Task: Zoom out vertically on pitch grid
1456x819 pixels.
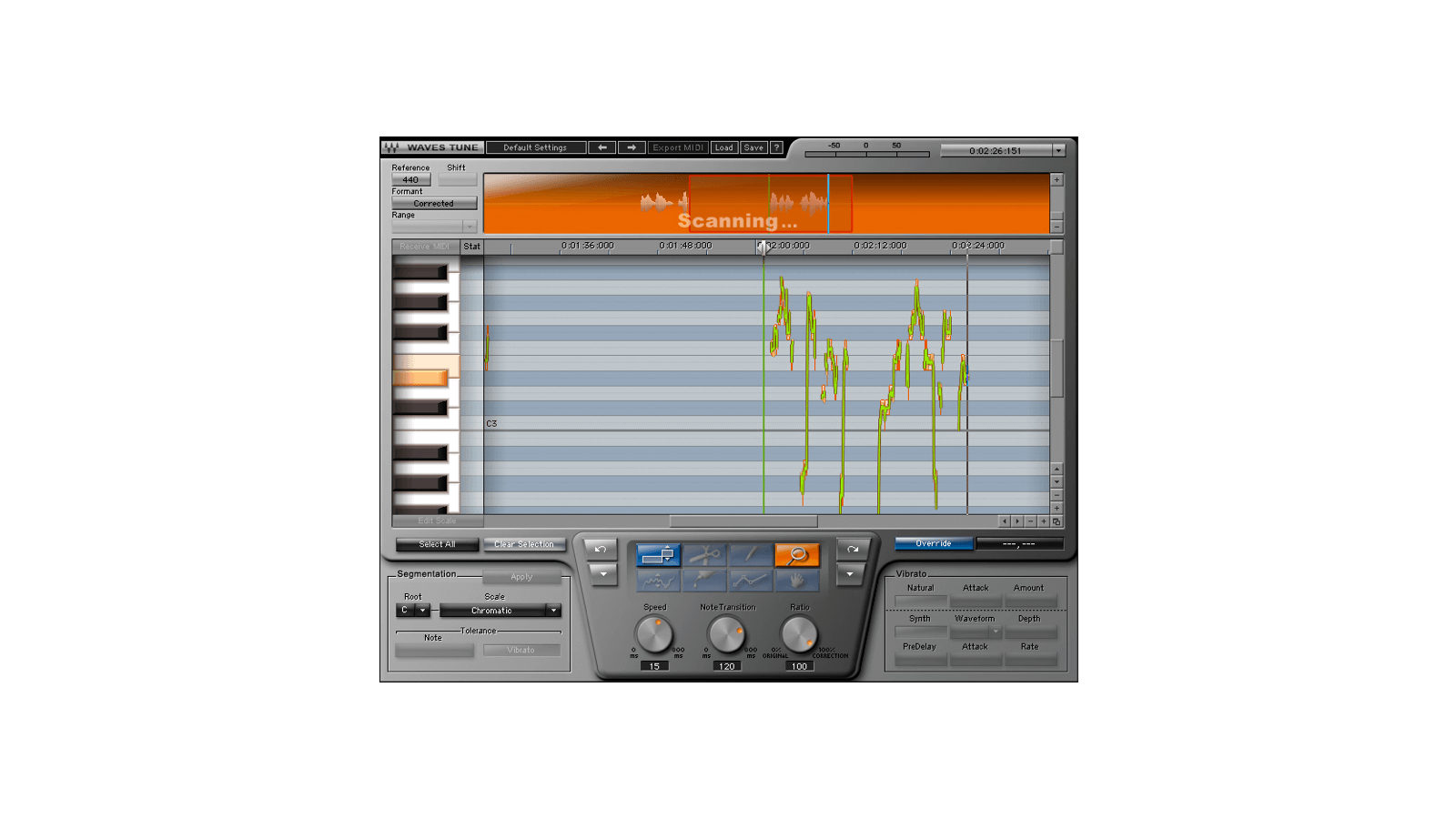Action: [x=1057, y=495]
